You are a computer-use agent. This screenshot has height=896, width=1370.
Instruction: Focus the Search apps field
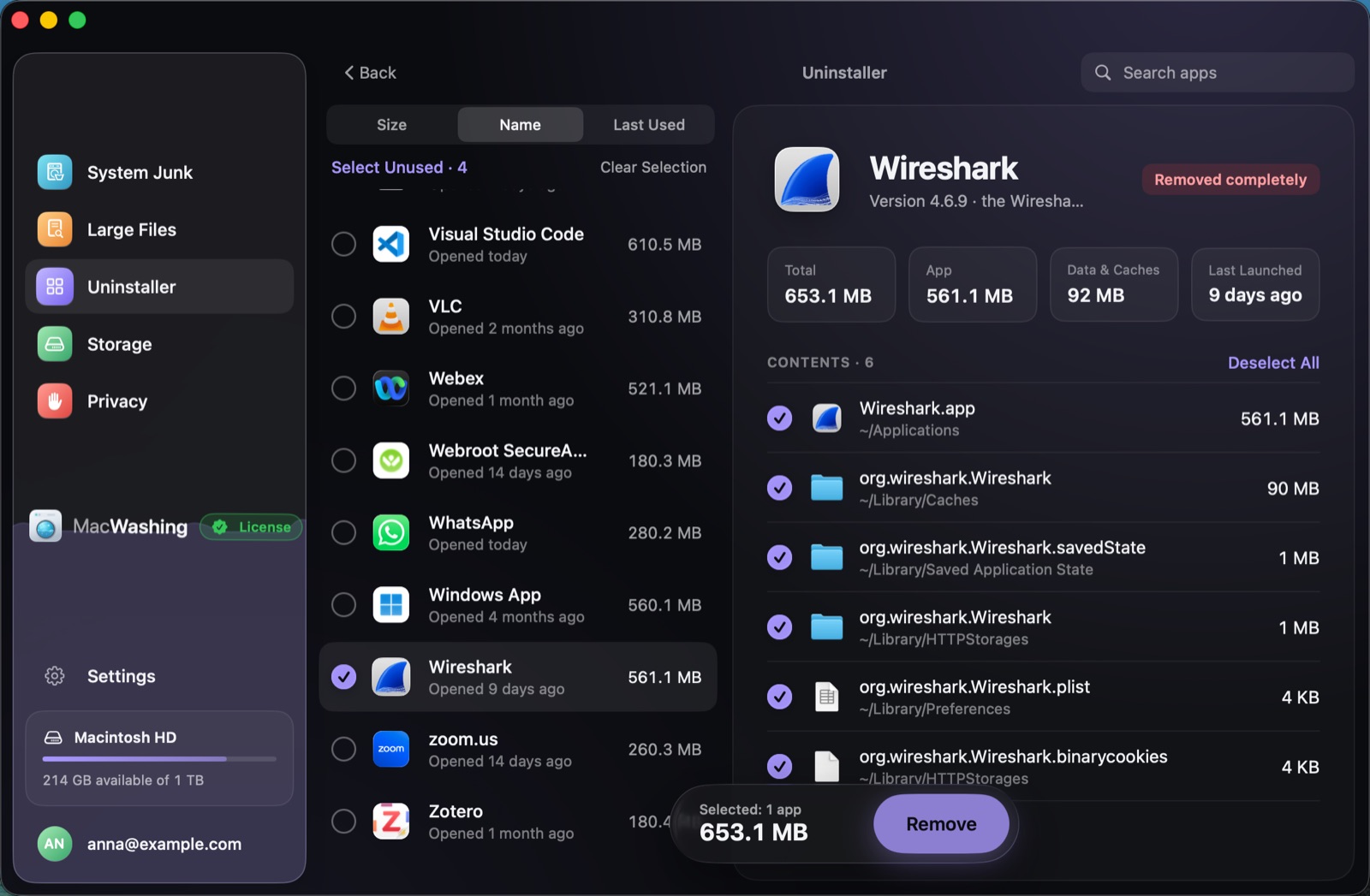tap(1218, 73)
